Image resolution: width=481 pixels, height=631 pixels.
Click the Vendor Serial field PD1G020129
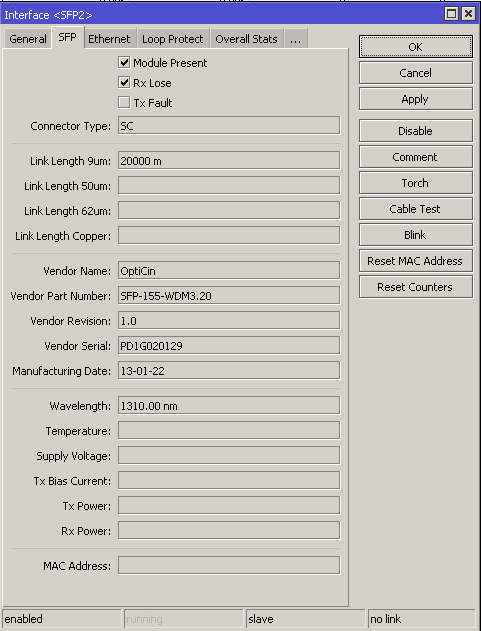pos(229,345)
